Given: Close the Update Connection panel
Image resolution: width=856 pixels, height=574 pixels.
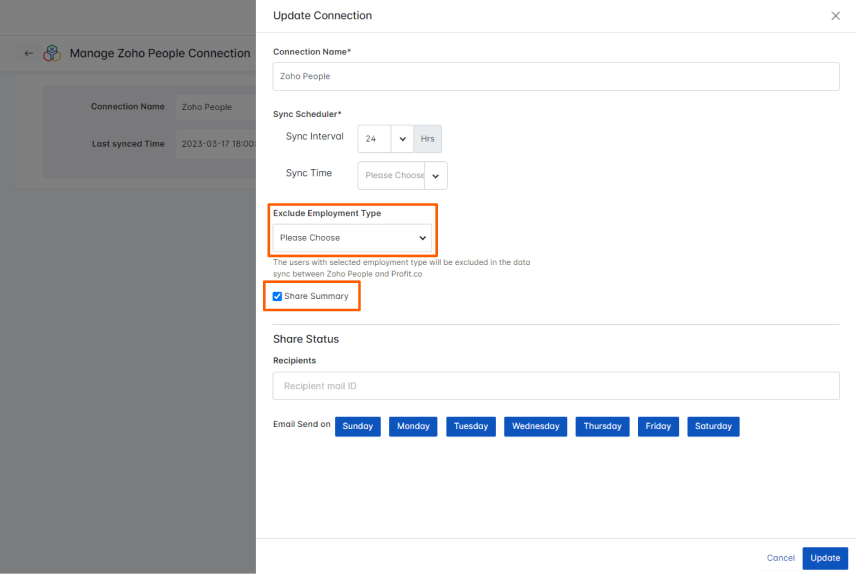Looking at the screenshot, I should (835, 16).
